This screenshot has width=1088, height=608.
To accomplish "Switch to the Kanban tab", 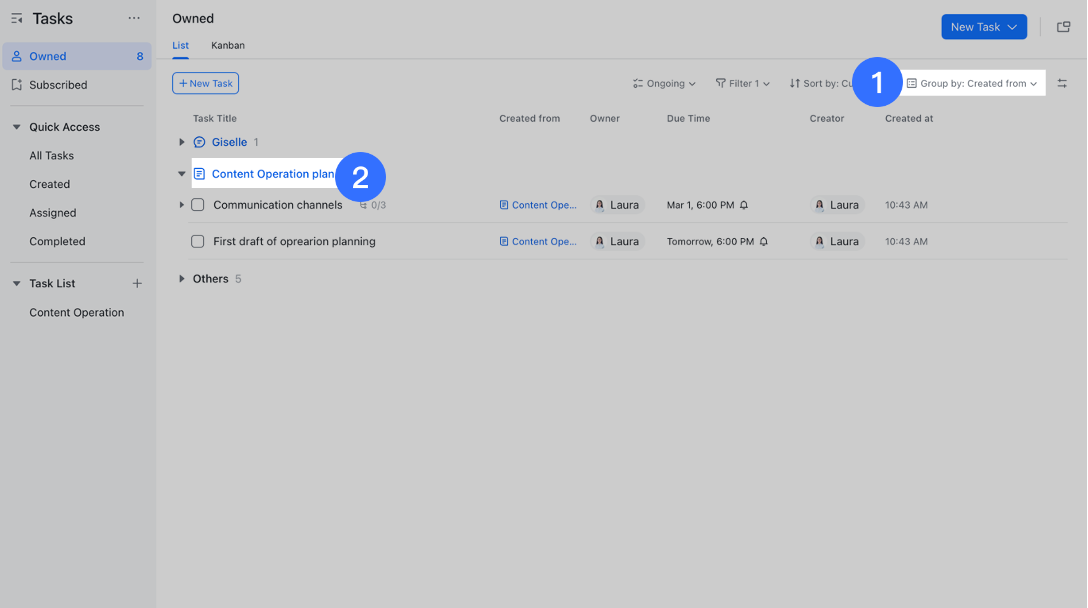I will tap(227, 46).
